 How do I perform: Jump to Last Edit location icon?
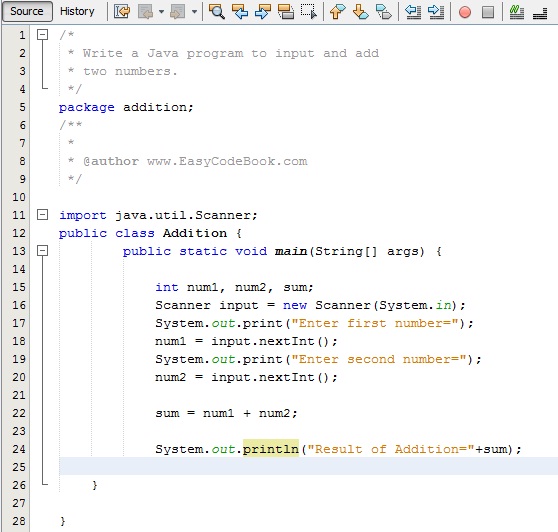coord(122,11)
